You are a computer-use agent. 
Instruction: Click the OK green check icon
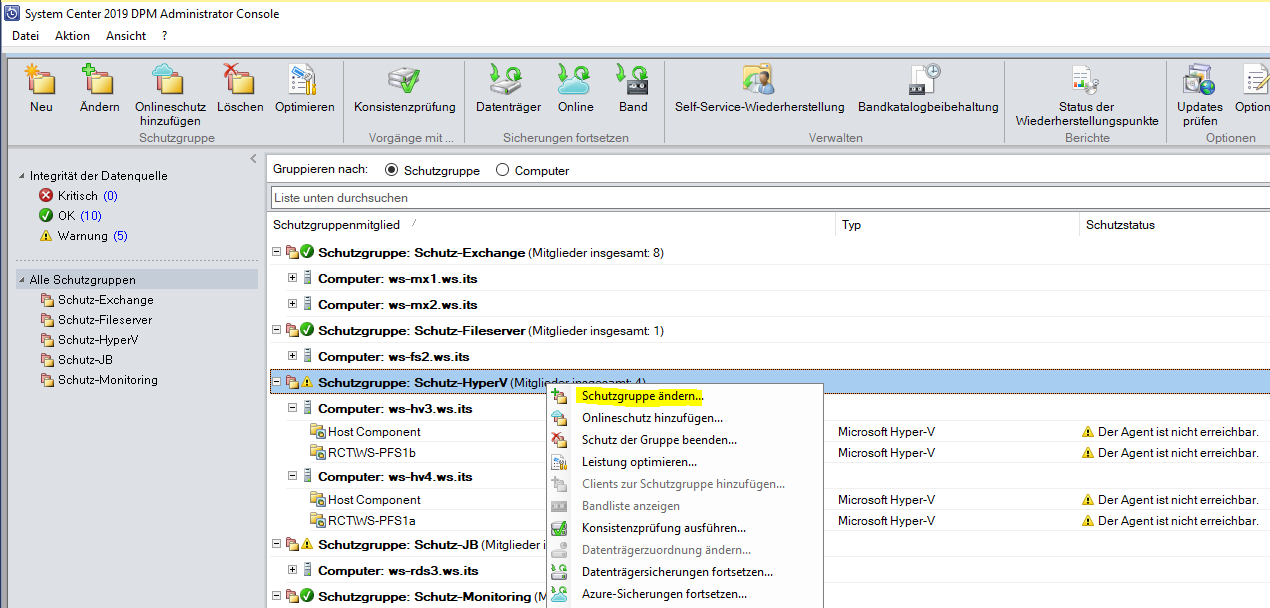[46, 216]
